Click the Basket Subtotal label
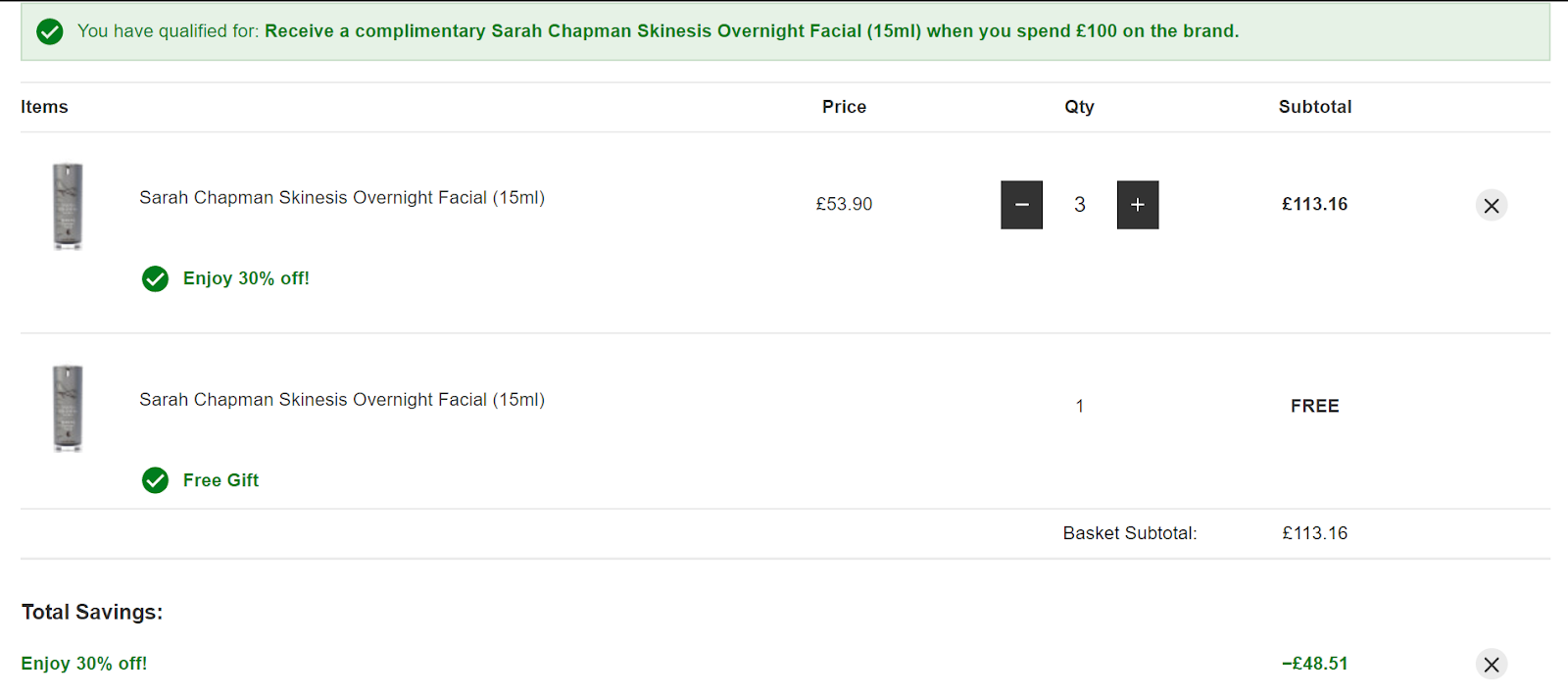The height and width of the screenshot is (696, 1568). [1130, 533]
